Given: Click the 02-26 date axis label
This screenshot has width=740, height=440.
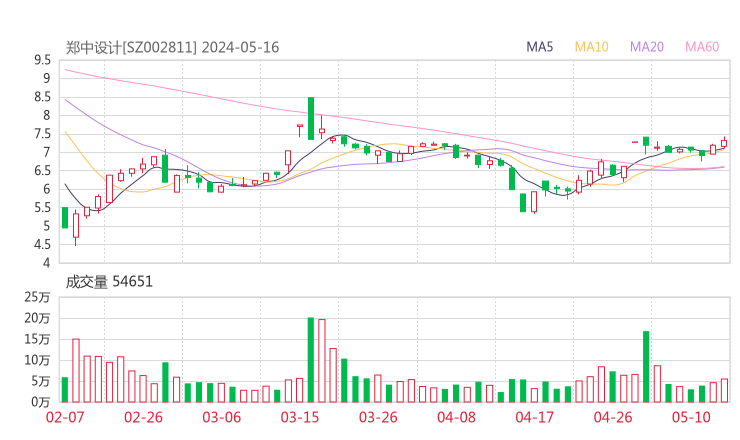Looking at the screenshot, I should pos(143,417).
